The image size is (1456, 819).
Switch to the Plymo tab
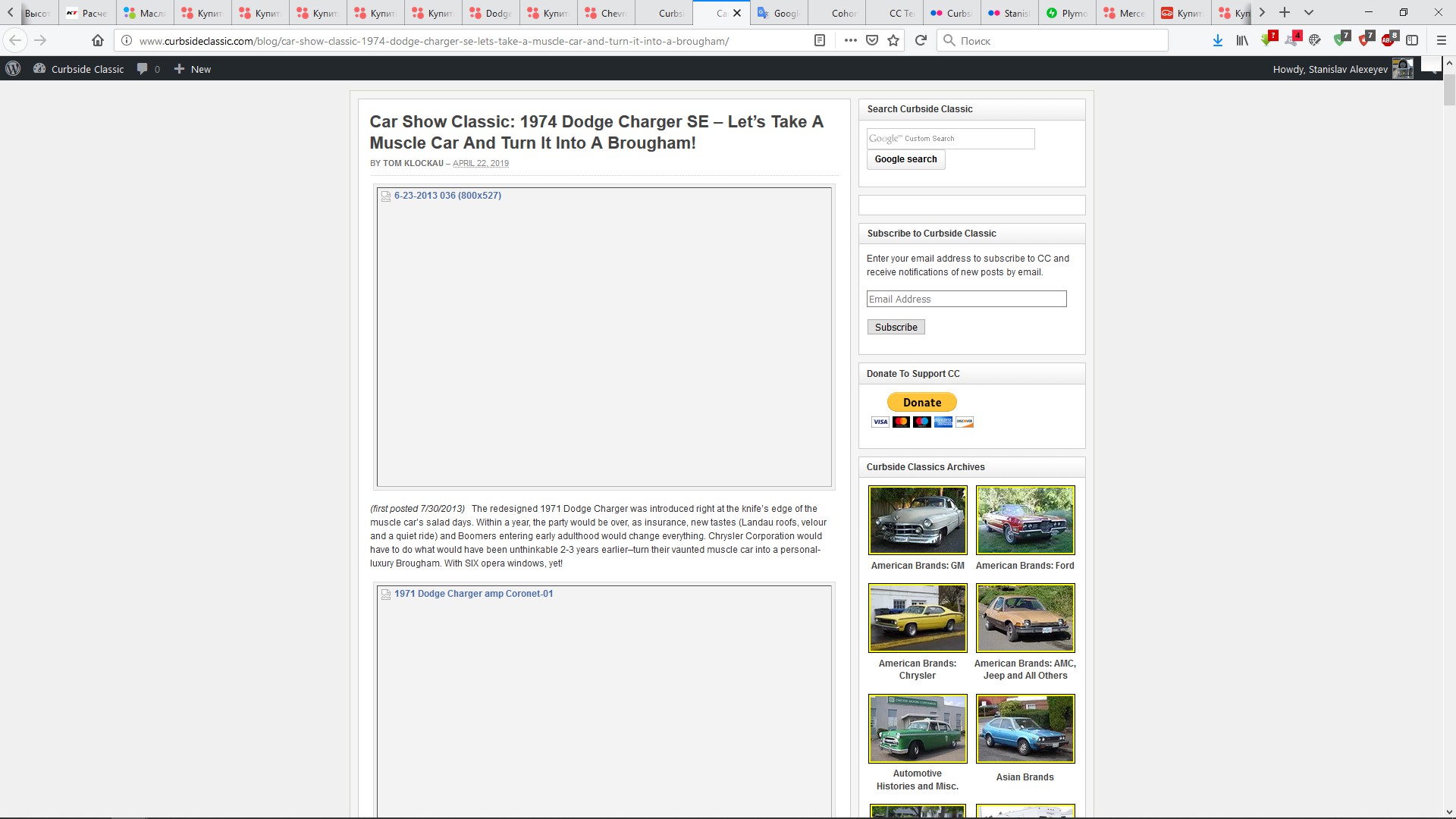[x=1067, y=13]
